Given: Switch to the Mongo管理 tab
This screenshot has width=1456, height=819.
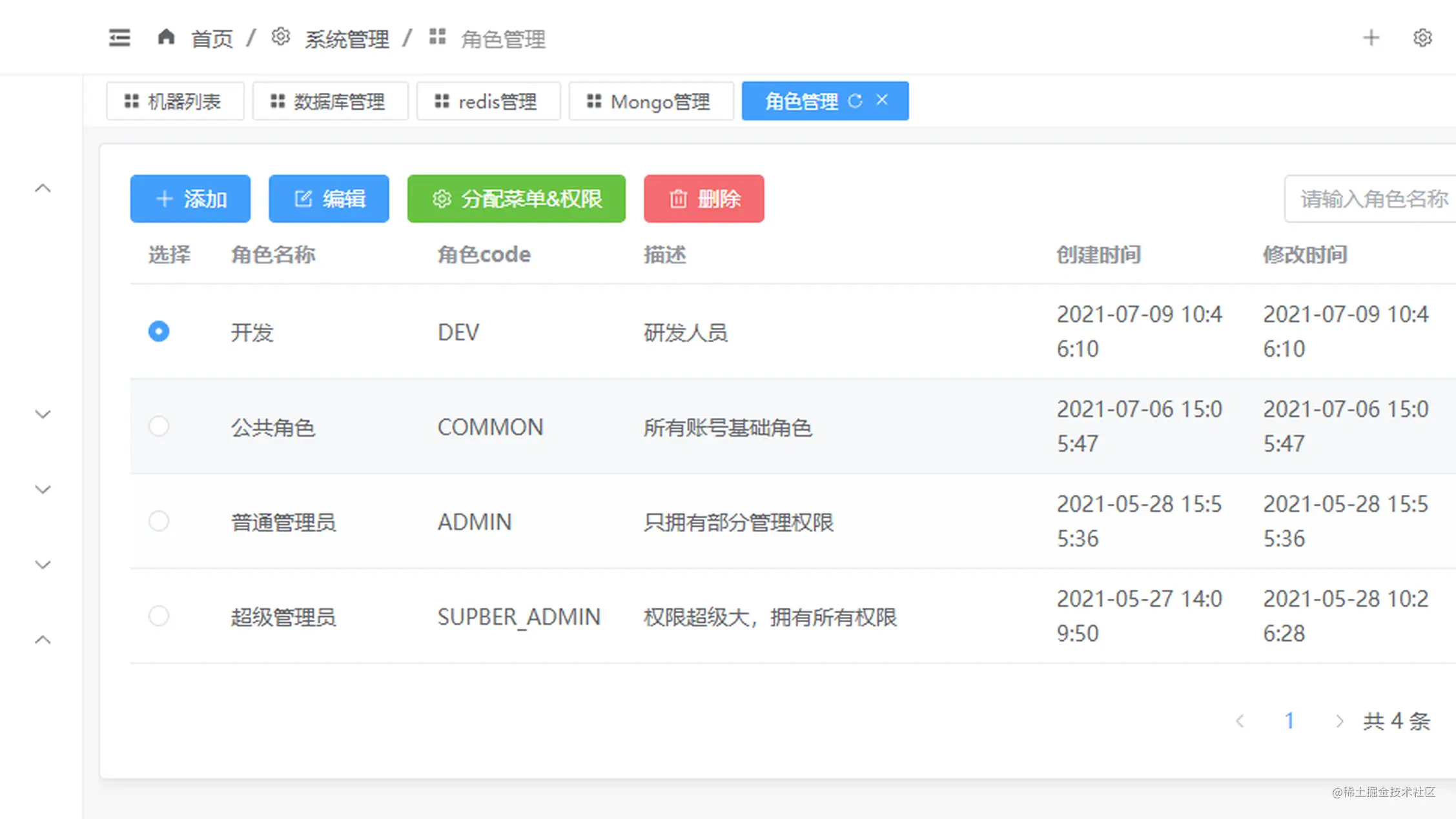Looking at the screenshot, I should pos(651,101).
